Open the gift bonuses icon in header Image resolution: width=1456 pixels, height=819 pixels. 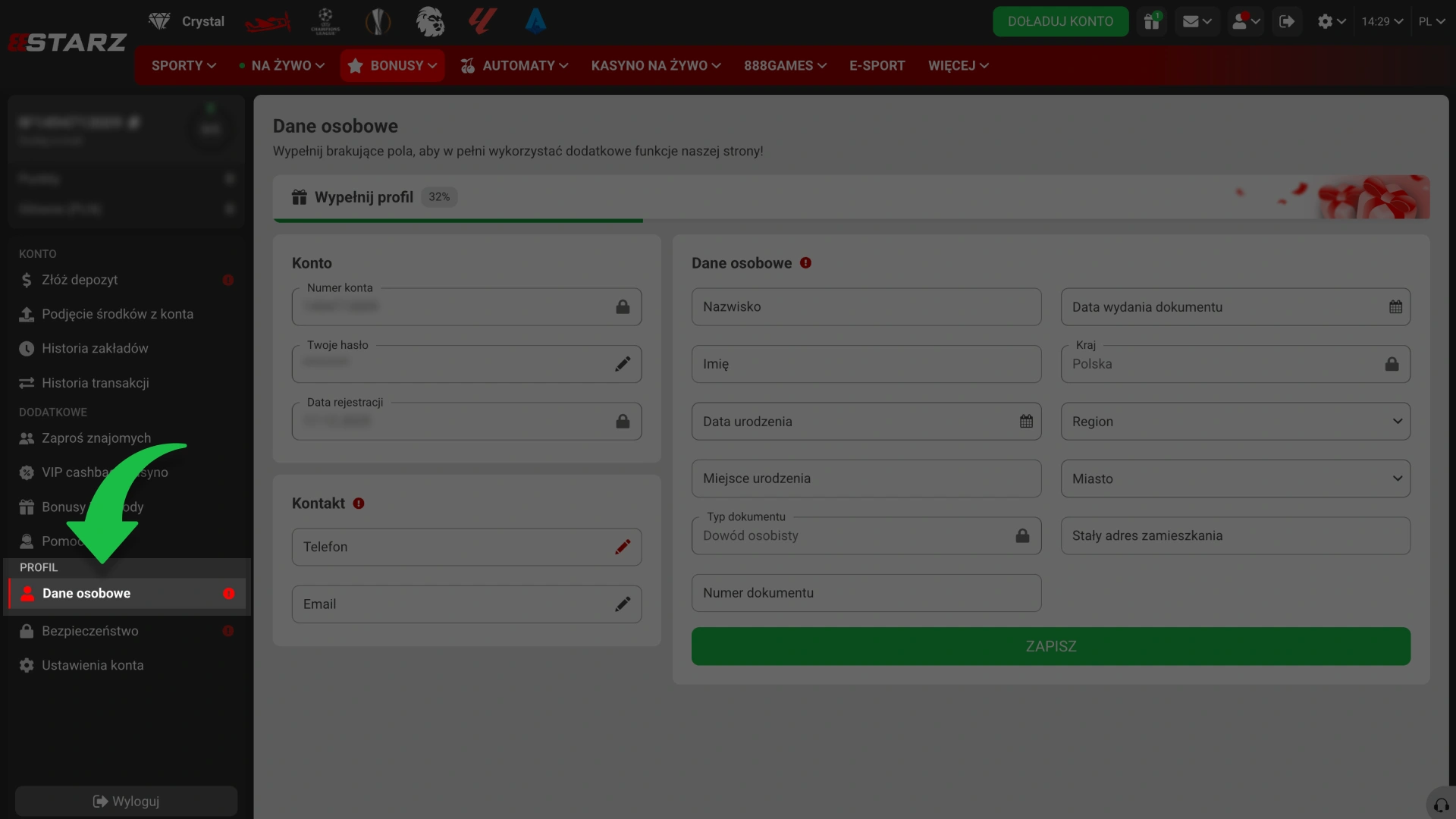(x=1152, y=21)
